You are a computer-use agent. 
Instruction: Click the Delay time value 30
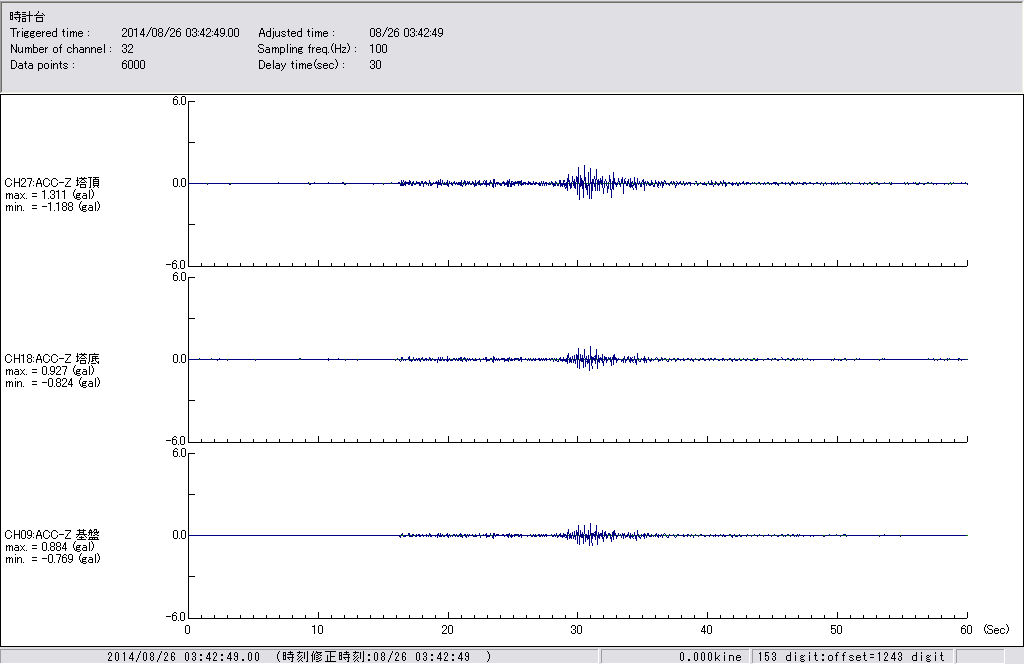pyautogui.click(x=375, y=65)
